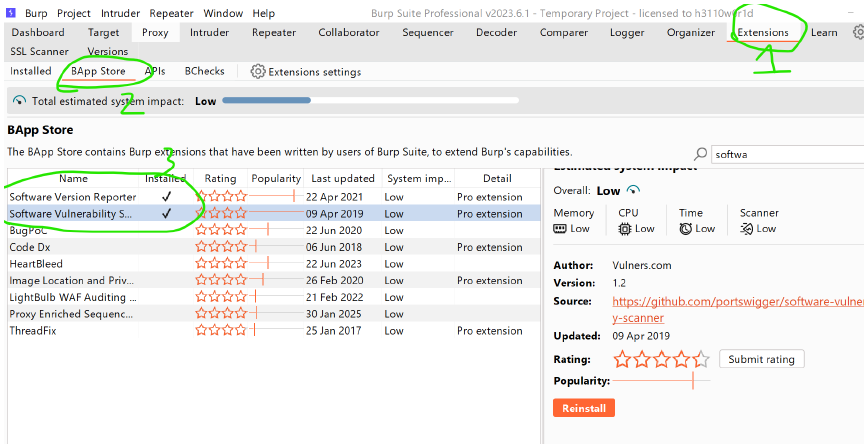Switch to the Intruder tab
This screenshot has height=448, width=868.
tap(209, 33)
